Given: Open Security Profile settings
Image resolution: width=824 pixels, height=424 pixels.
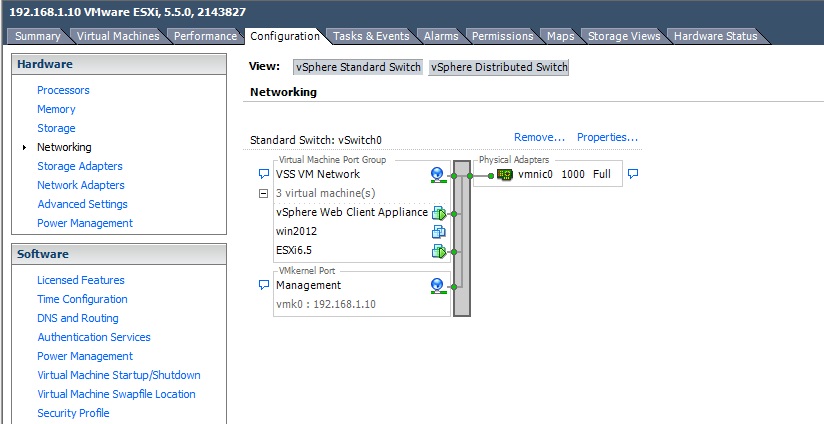Looking at the screenshot, I should [x=73, y=413].
